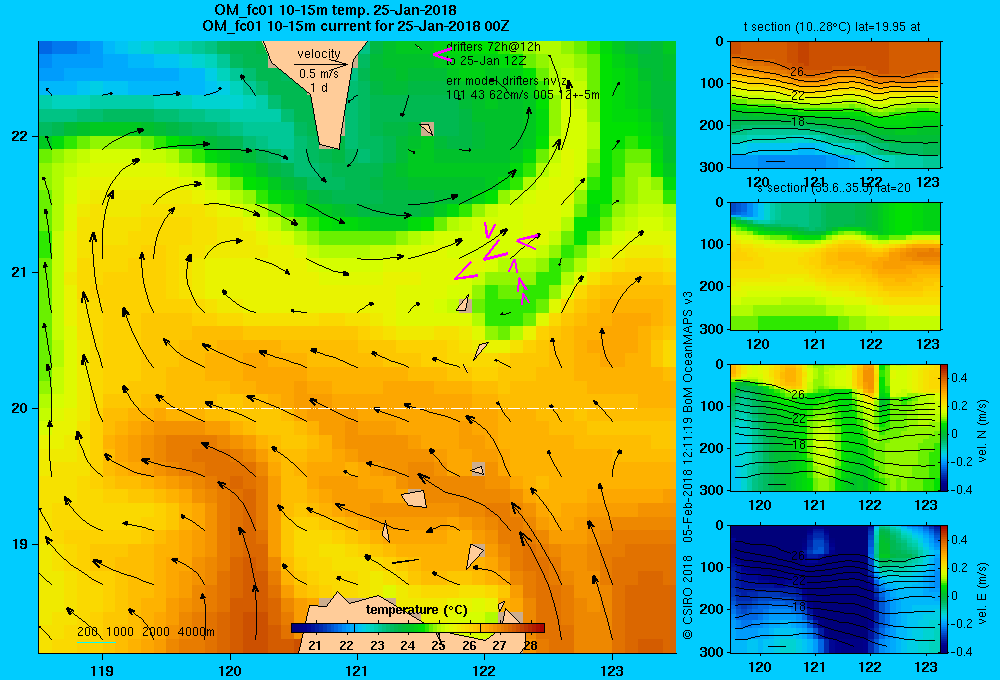The width and height of the screenshot is (1000, 680).
Task: Click longitude label 121 under the main map
Action: pyautogui.click(x=357, y=670)
